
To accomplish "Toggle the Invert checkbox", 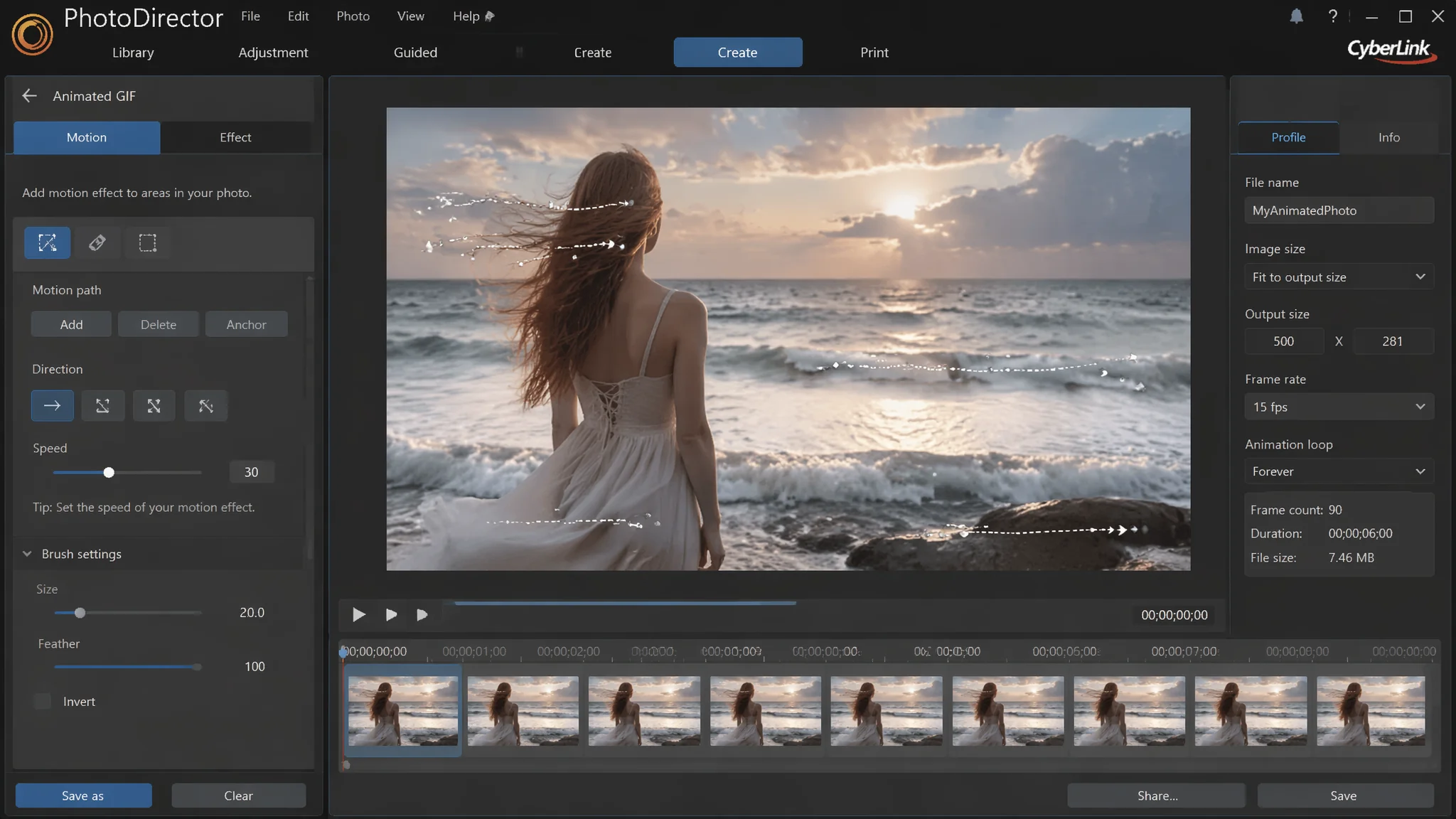I will pyautogui.click(x=43, y=701).
